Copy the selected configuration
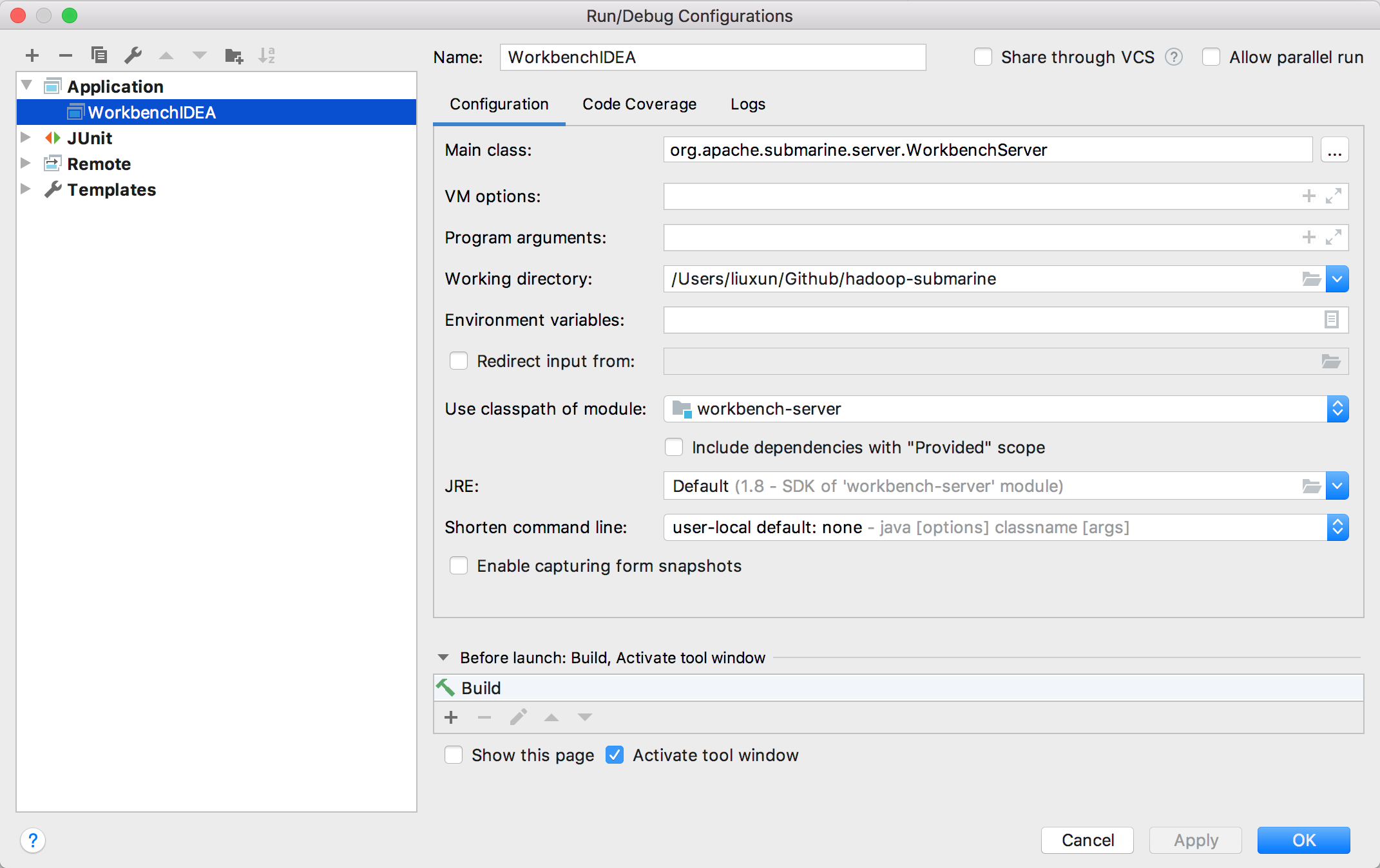Image resolution: width=1380 pixels, height=868 pixels. coord(99,55)
